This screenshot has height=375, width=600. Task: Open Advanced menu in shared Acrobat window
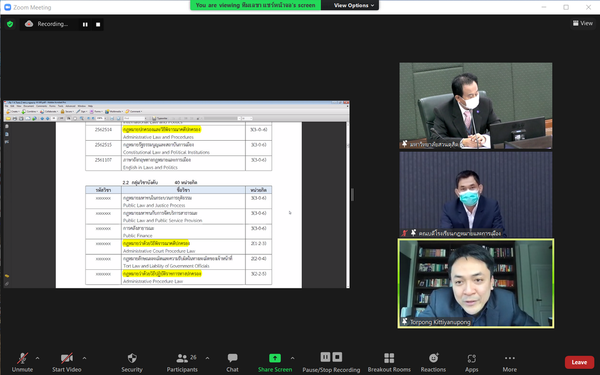pyautogui.click(x=70, y=106)
